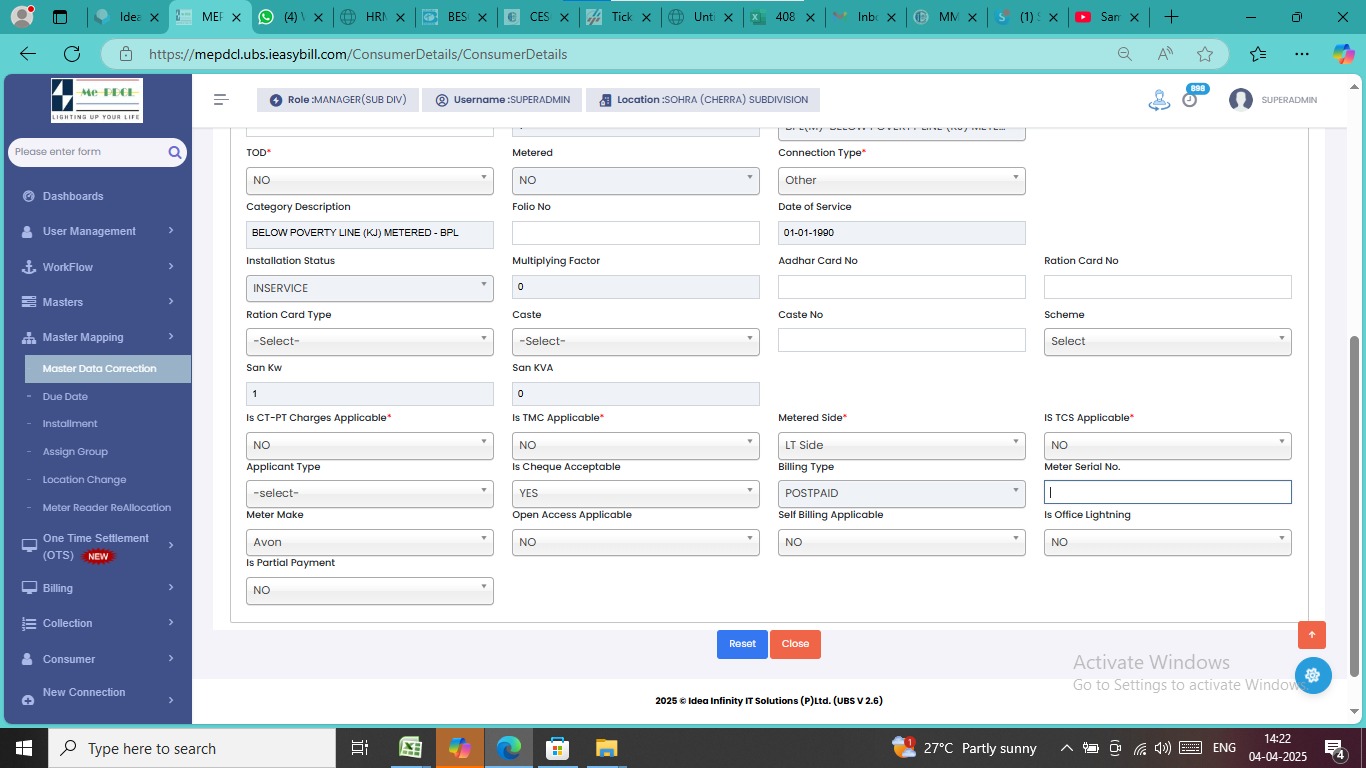Screen dimensions: 1366x768
Task: Click the support agent icon in header
Action: (x=1159, y=100)
